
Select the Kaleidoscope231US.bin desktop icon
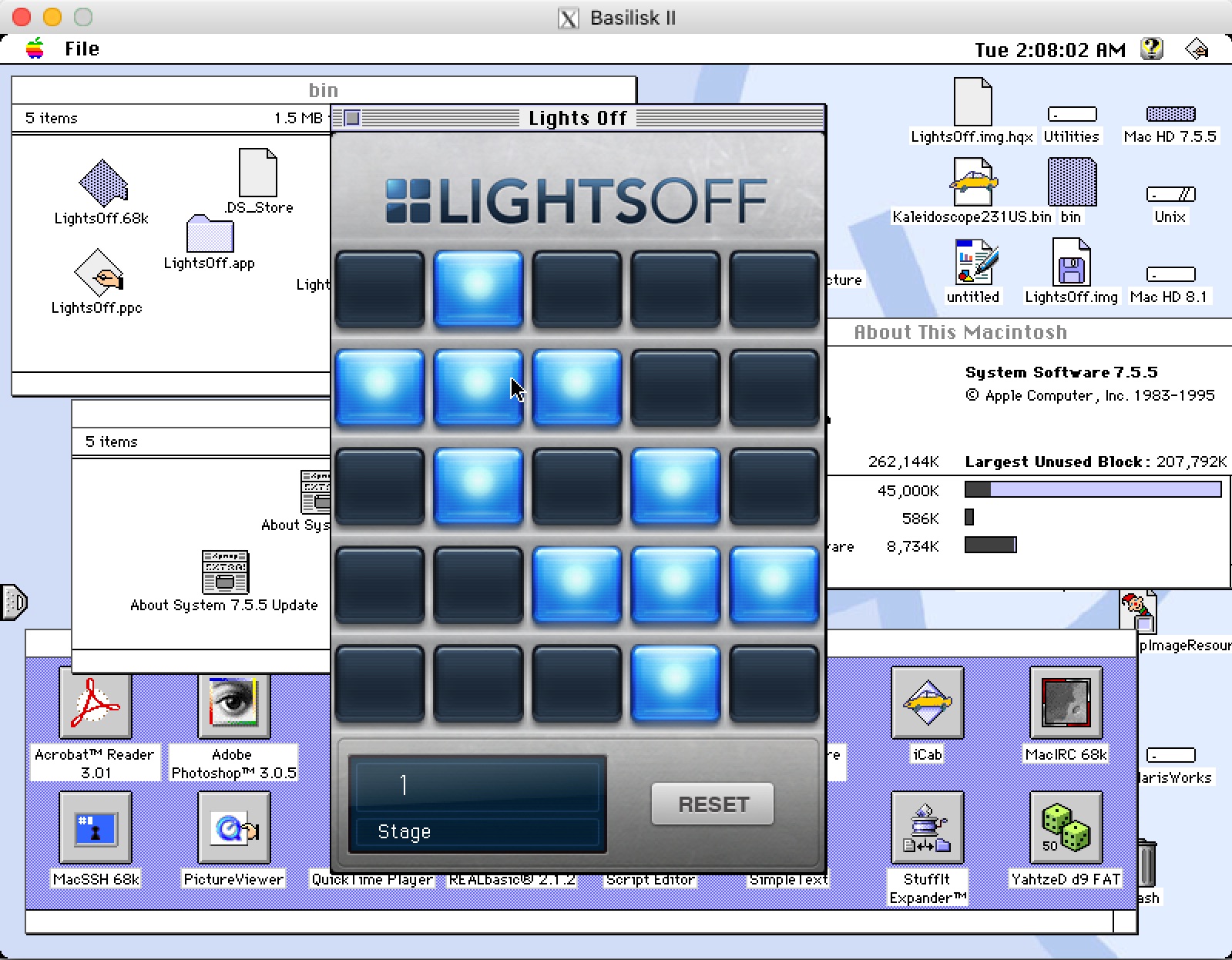(x=972, y=182)
